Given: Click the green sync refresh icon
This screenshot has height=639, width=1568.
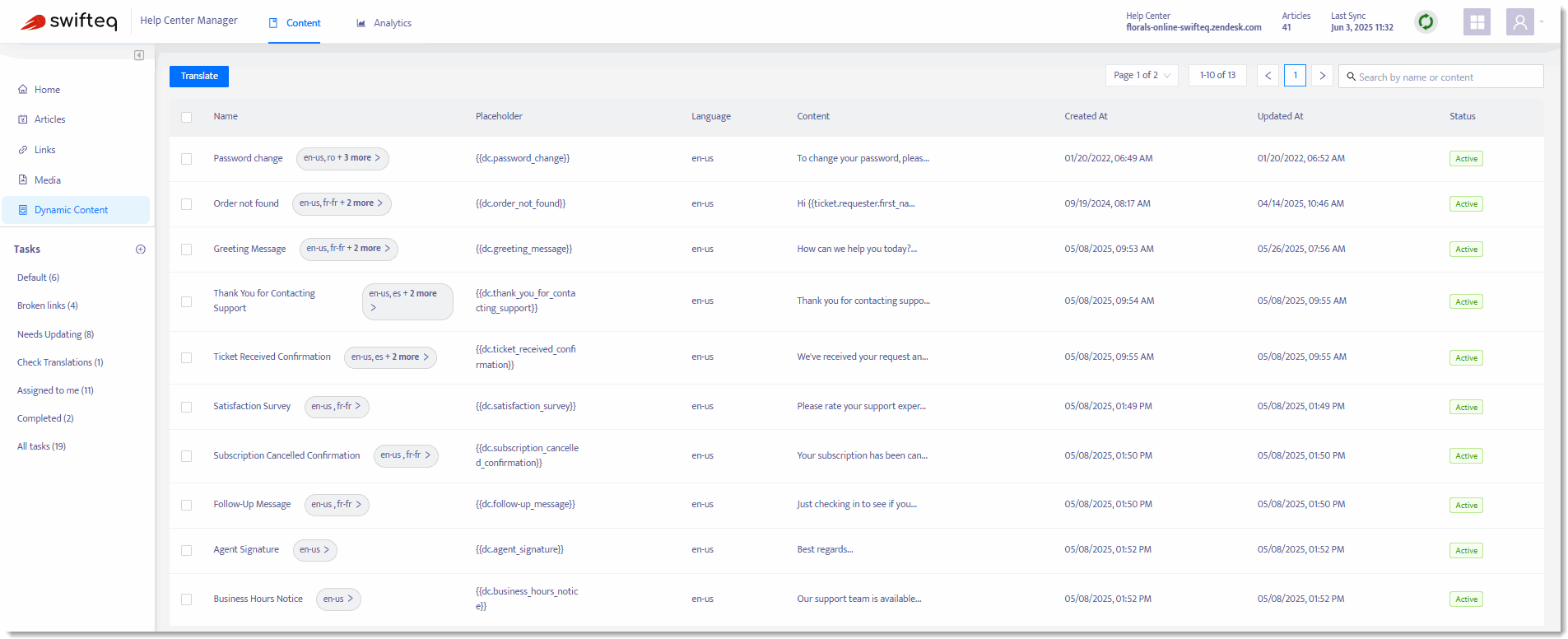Looking at the screenshot, I should tap(1426, 22).
